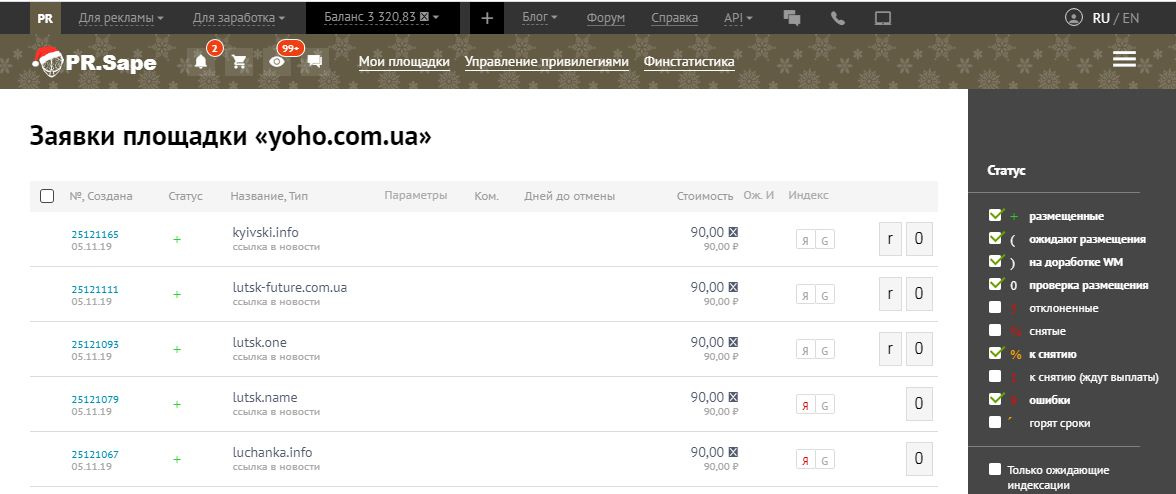
Task: Open the notifications bell icon
Action: 200,62
